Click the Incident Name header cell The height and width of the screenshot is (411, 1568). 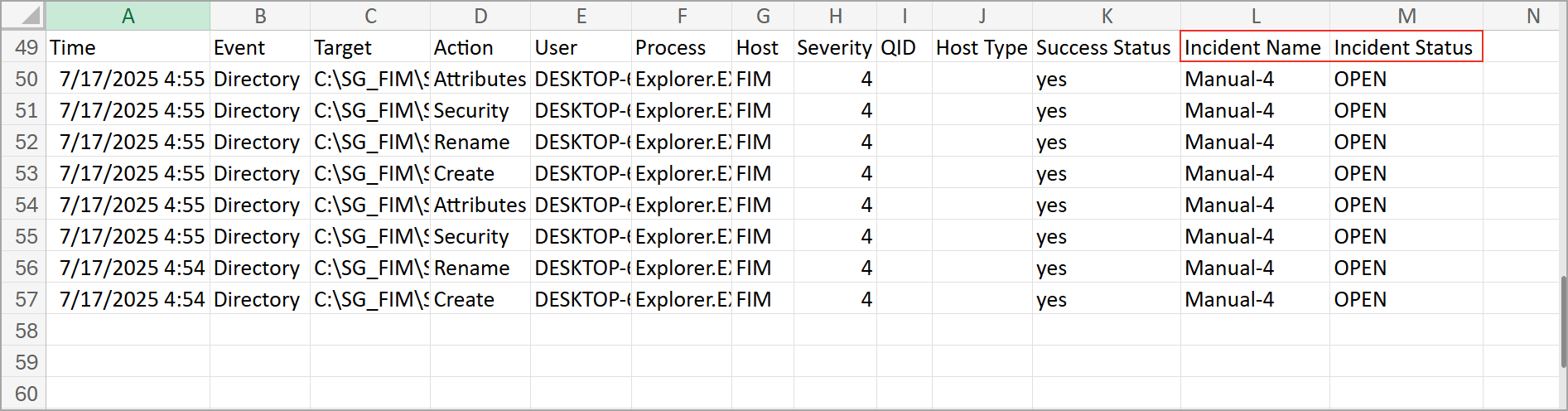pos(1255,47)
